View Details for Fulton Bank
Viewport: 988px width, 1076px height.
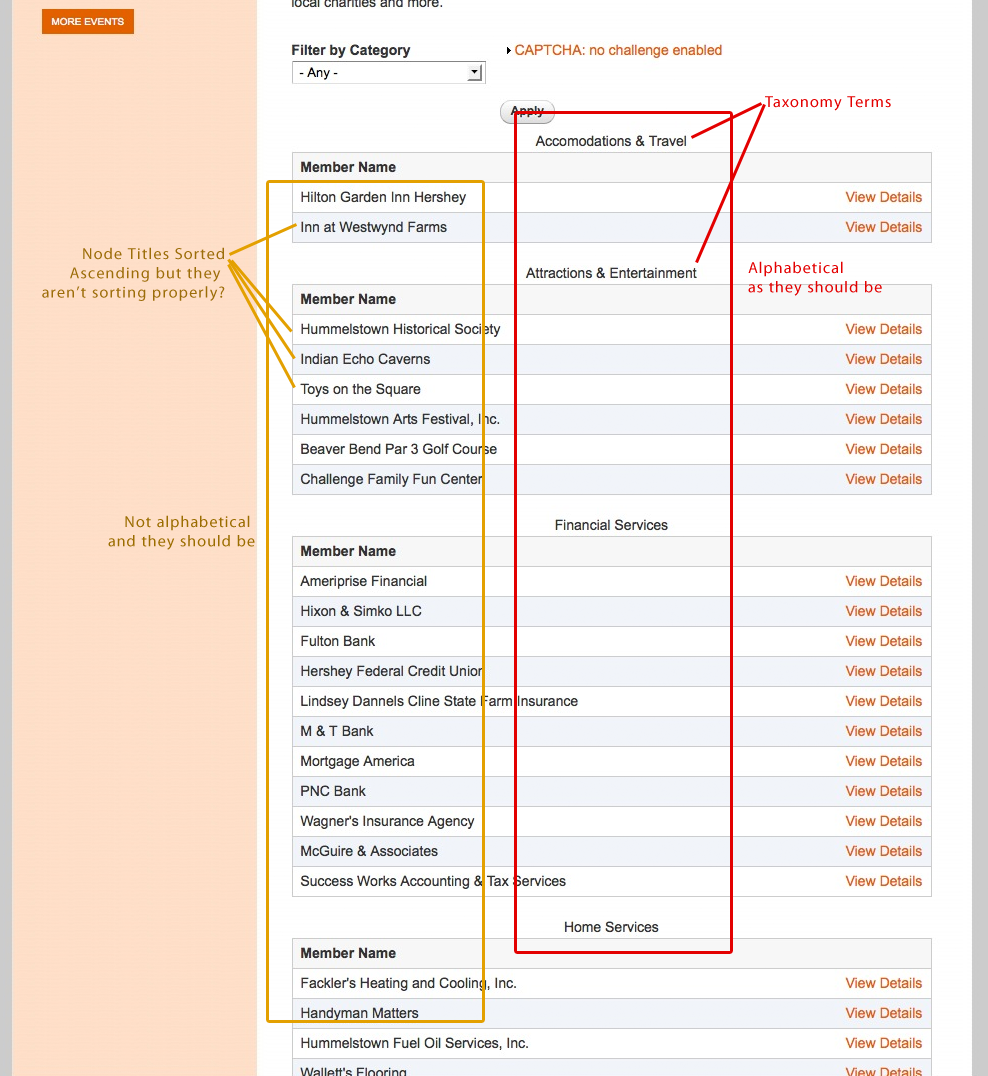883,641
